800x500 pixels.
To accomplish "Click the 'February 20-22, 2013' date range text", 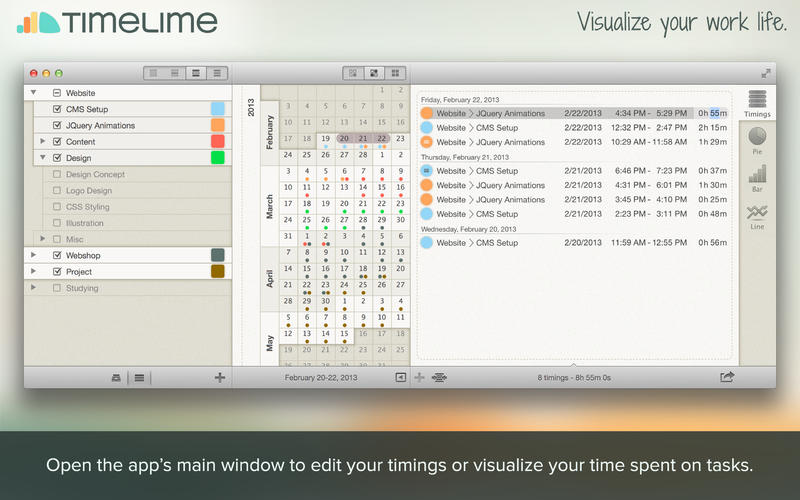I will point(321,378).
